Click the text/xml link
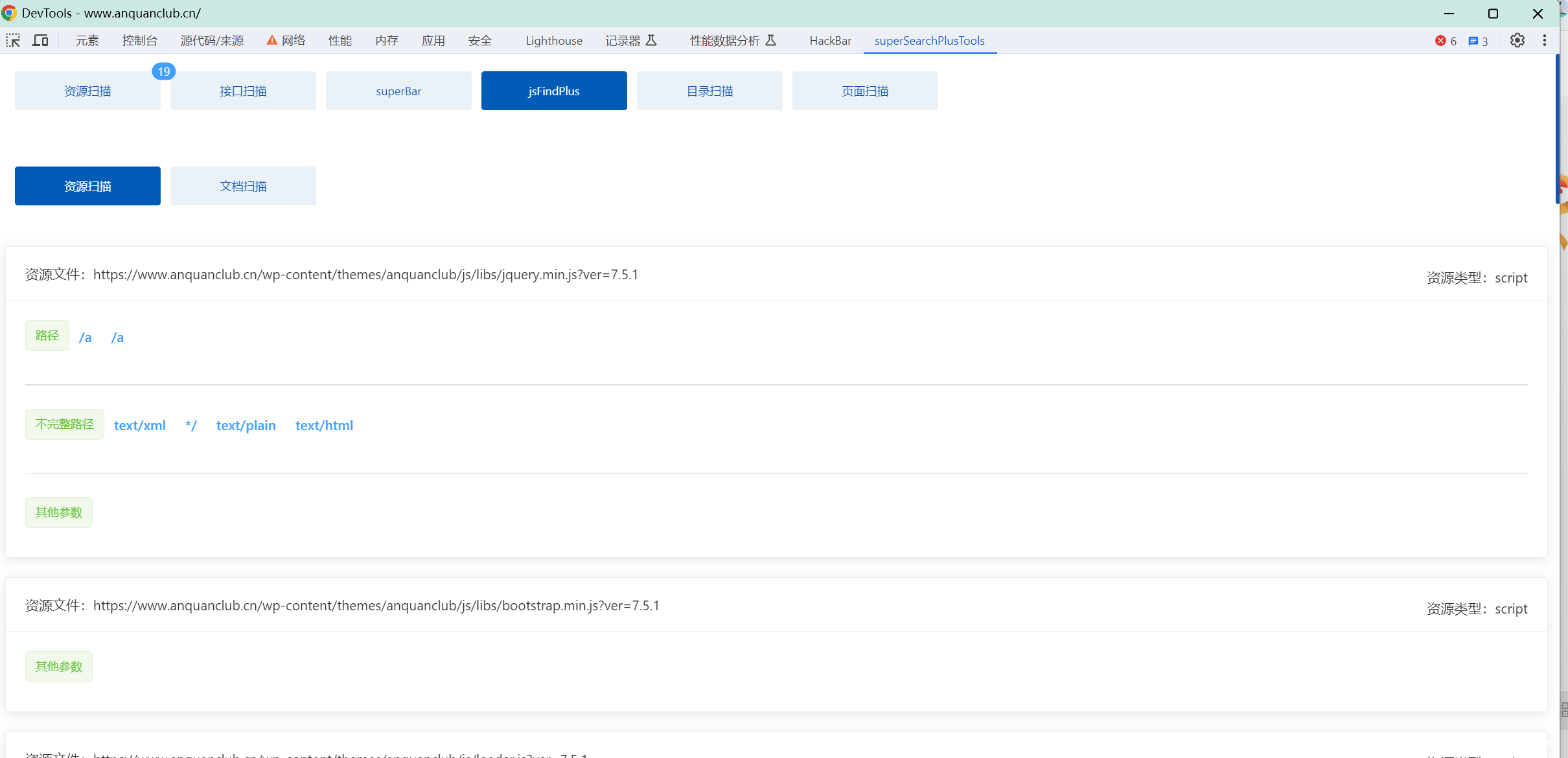 click(140, 426)
